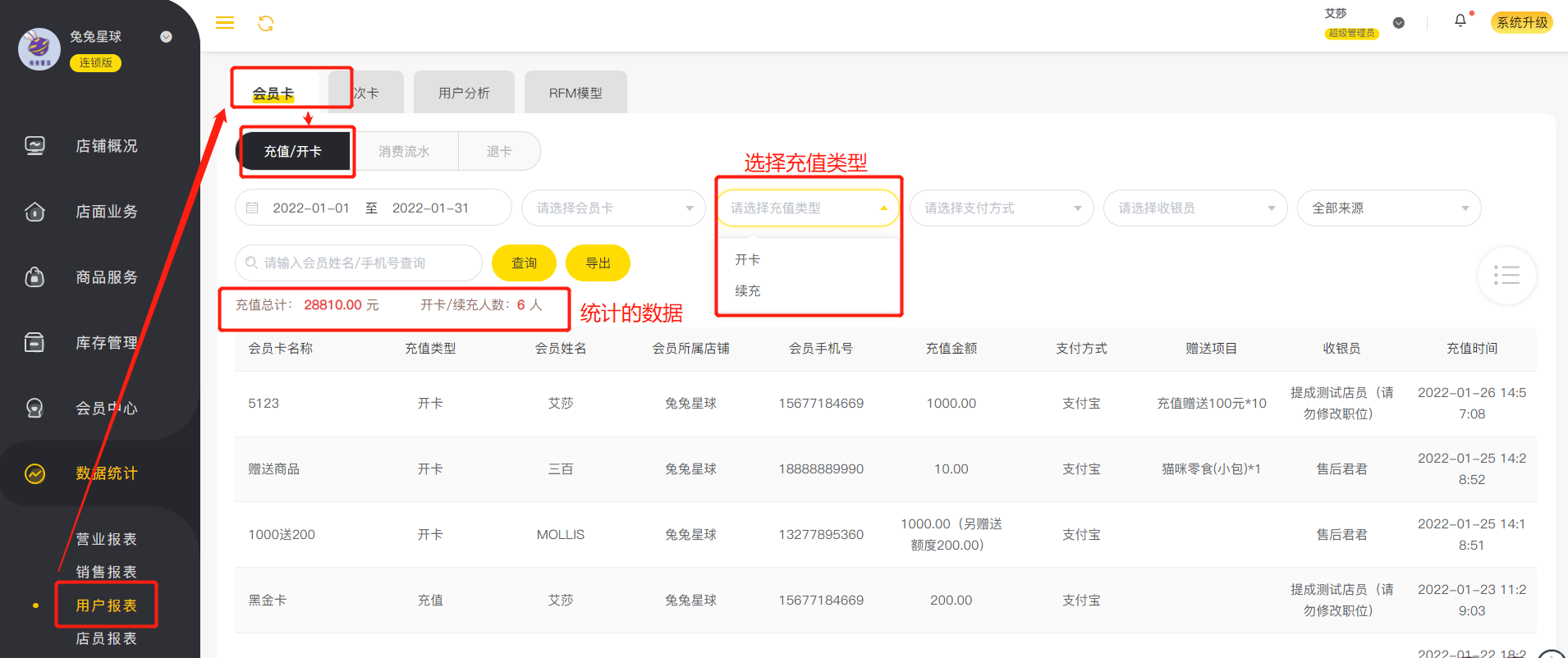The height and width of the screenshot is (658, 1568).
Task: Collapse the 请选择充值类型 dropdown
Action: [x=808, y=208]
